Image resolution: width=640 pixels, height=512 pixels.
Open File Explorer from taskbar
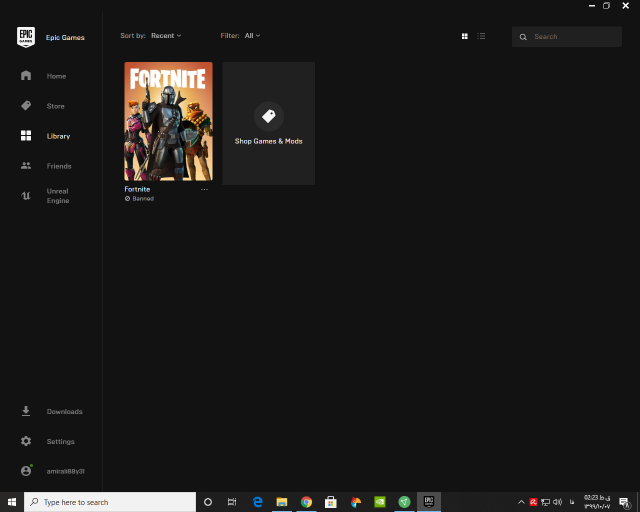(x=282, y=502)
